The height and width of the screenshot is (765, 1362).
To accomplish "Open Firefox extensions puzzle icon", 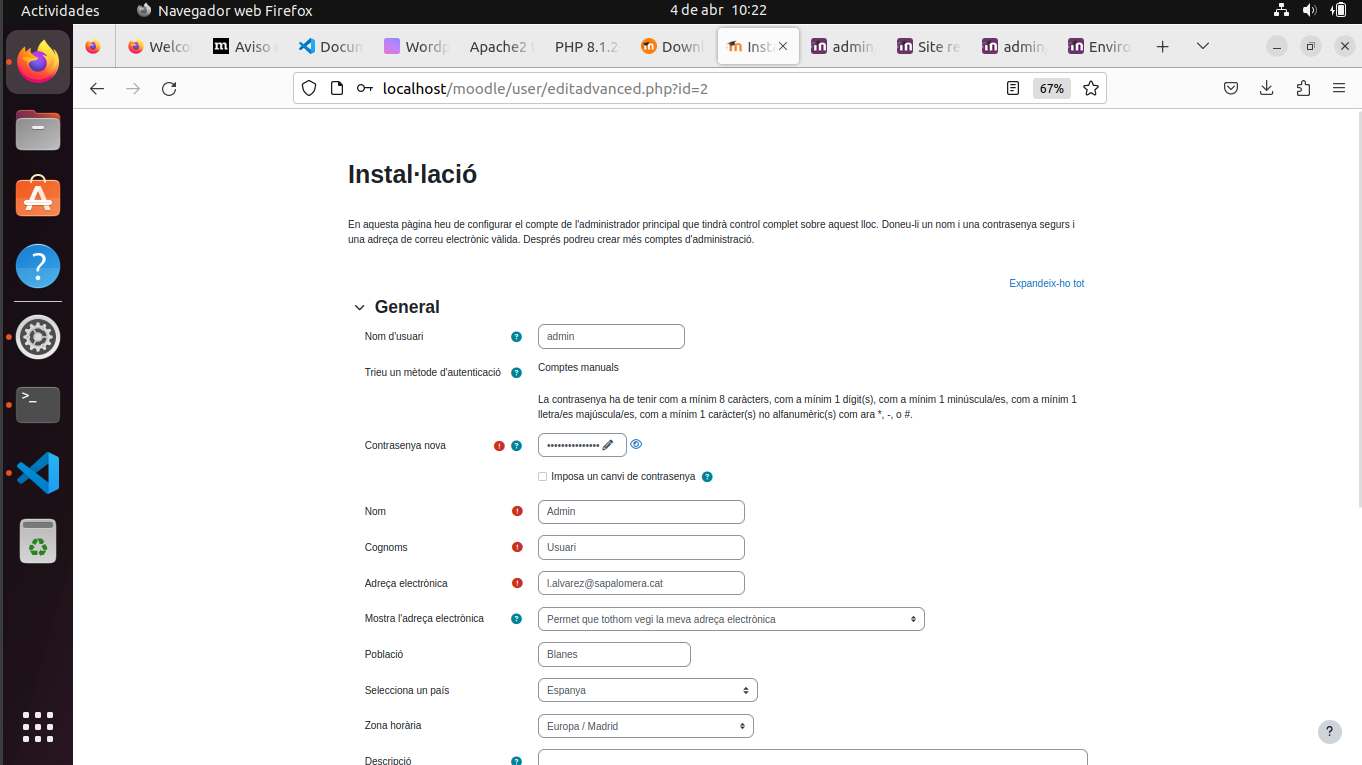I will (x=1302, y=88).
